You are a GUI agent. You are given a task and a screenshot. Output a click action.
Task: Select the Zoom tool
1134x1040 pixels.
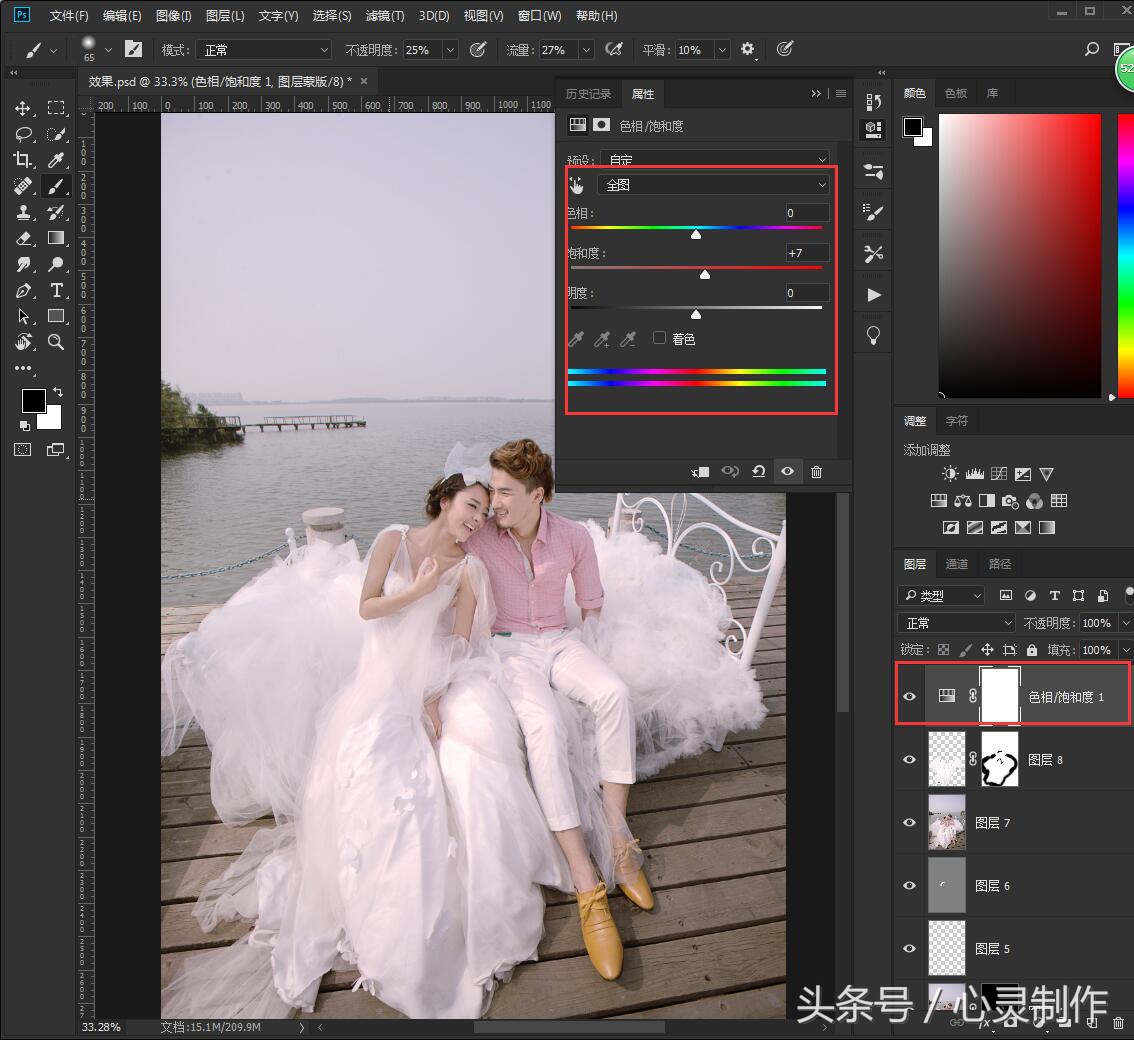pyautogui.click(x=56, y=342)
